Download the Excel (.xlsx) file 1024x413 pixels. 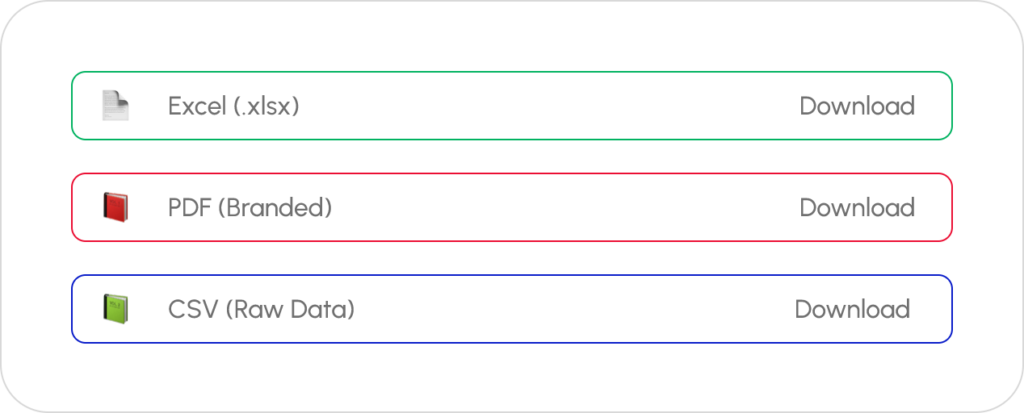coord(857,106)
